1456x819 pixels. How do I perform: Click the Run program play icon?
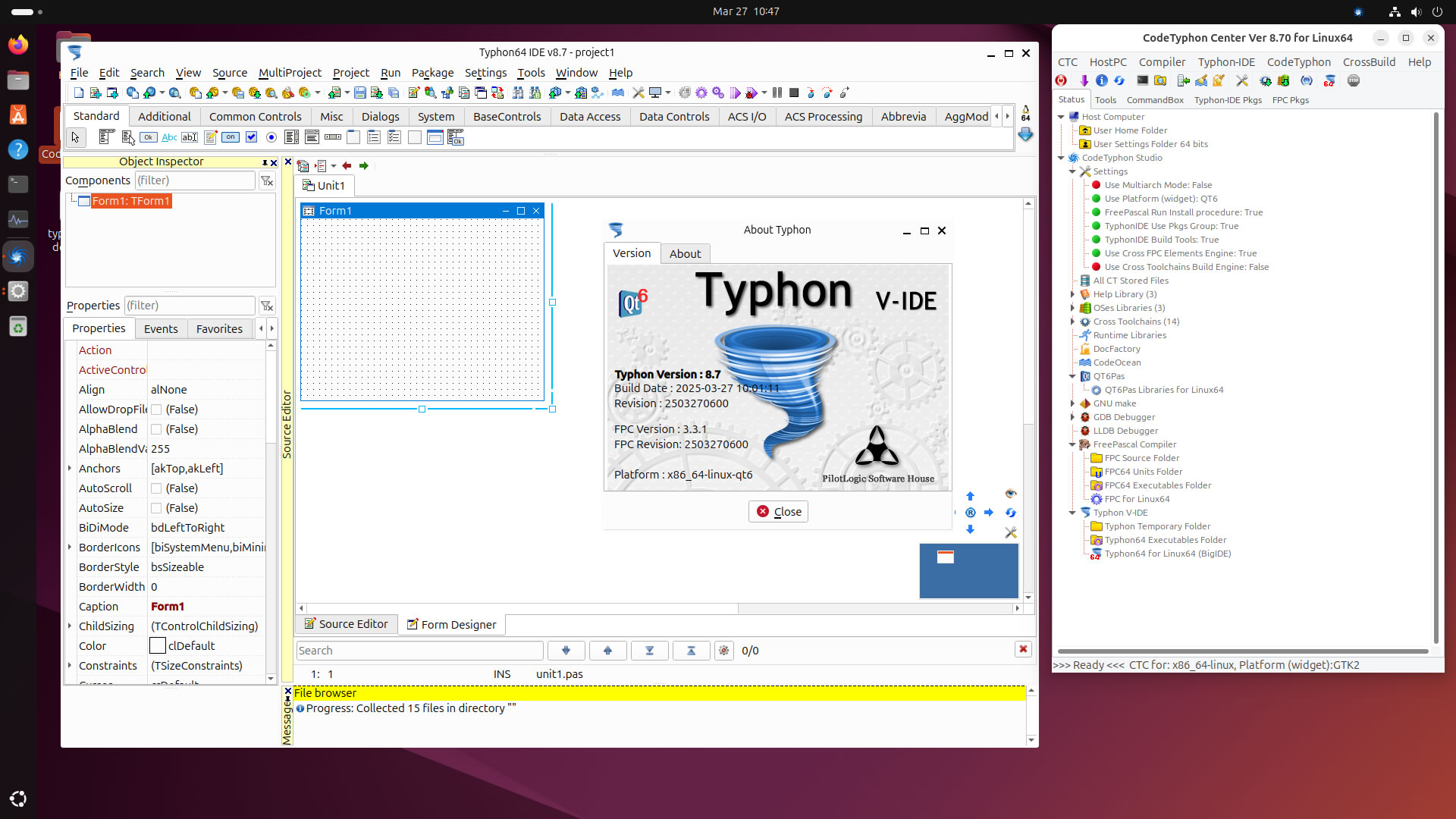tap(735, 93)
